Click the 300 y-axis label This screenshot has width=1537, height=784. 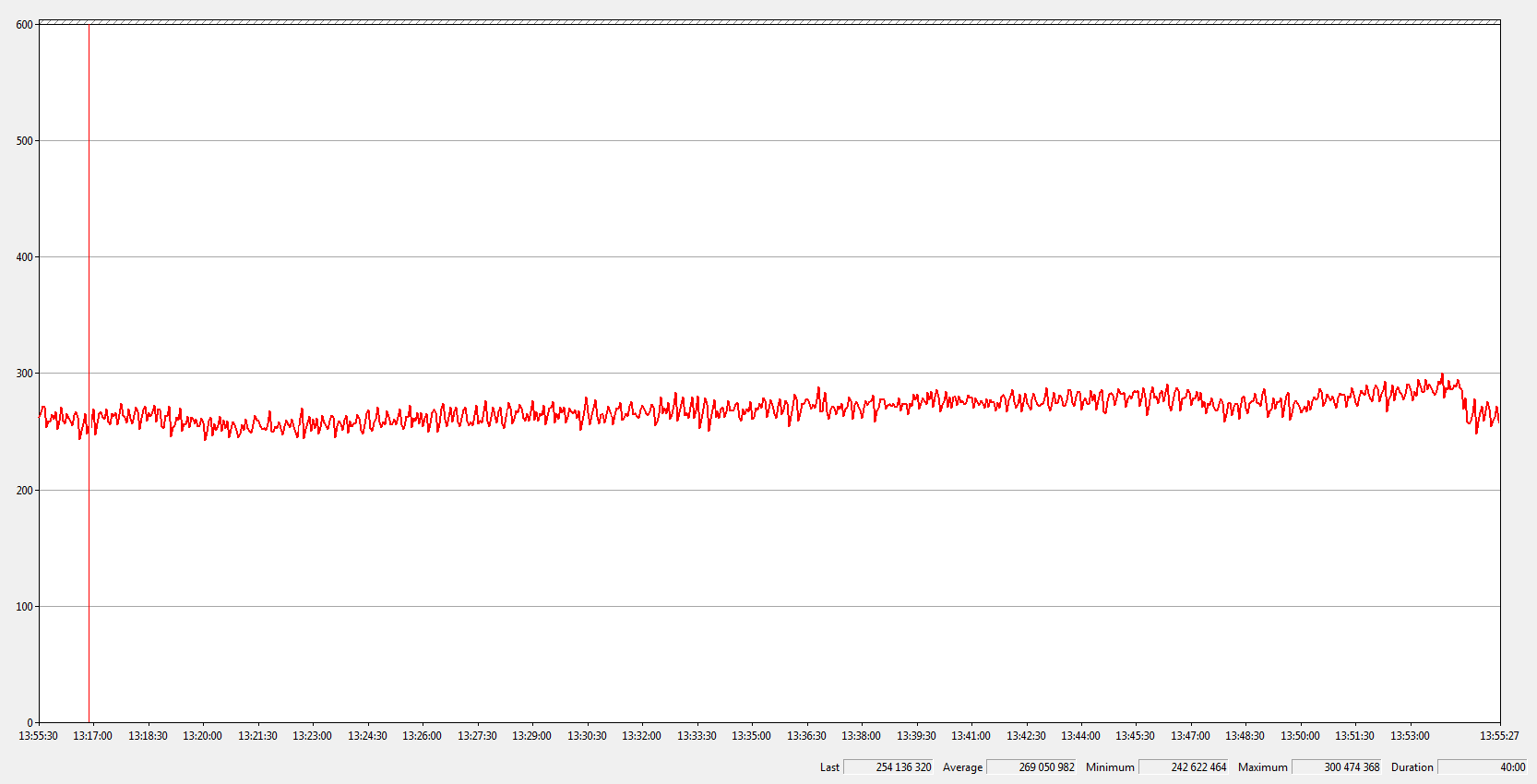(x=24, y=374)
